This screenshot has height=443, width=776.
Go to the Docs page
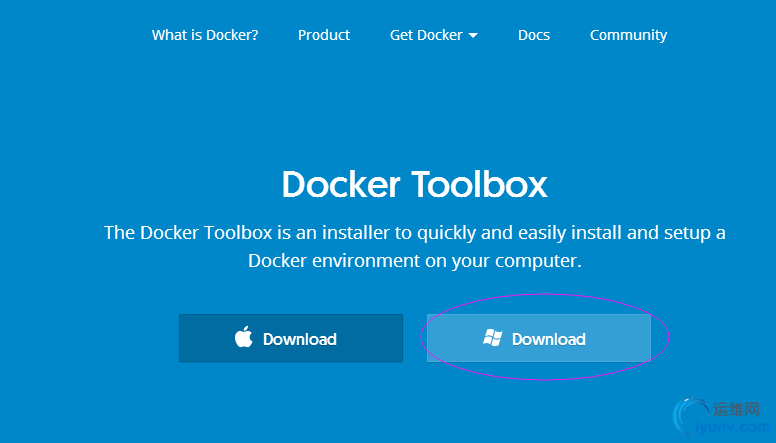tap(534, 35)
